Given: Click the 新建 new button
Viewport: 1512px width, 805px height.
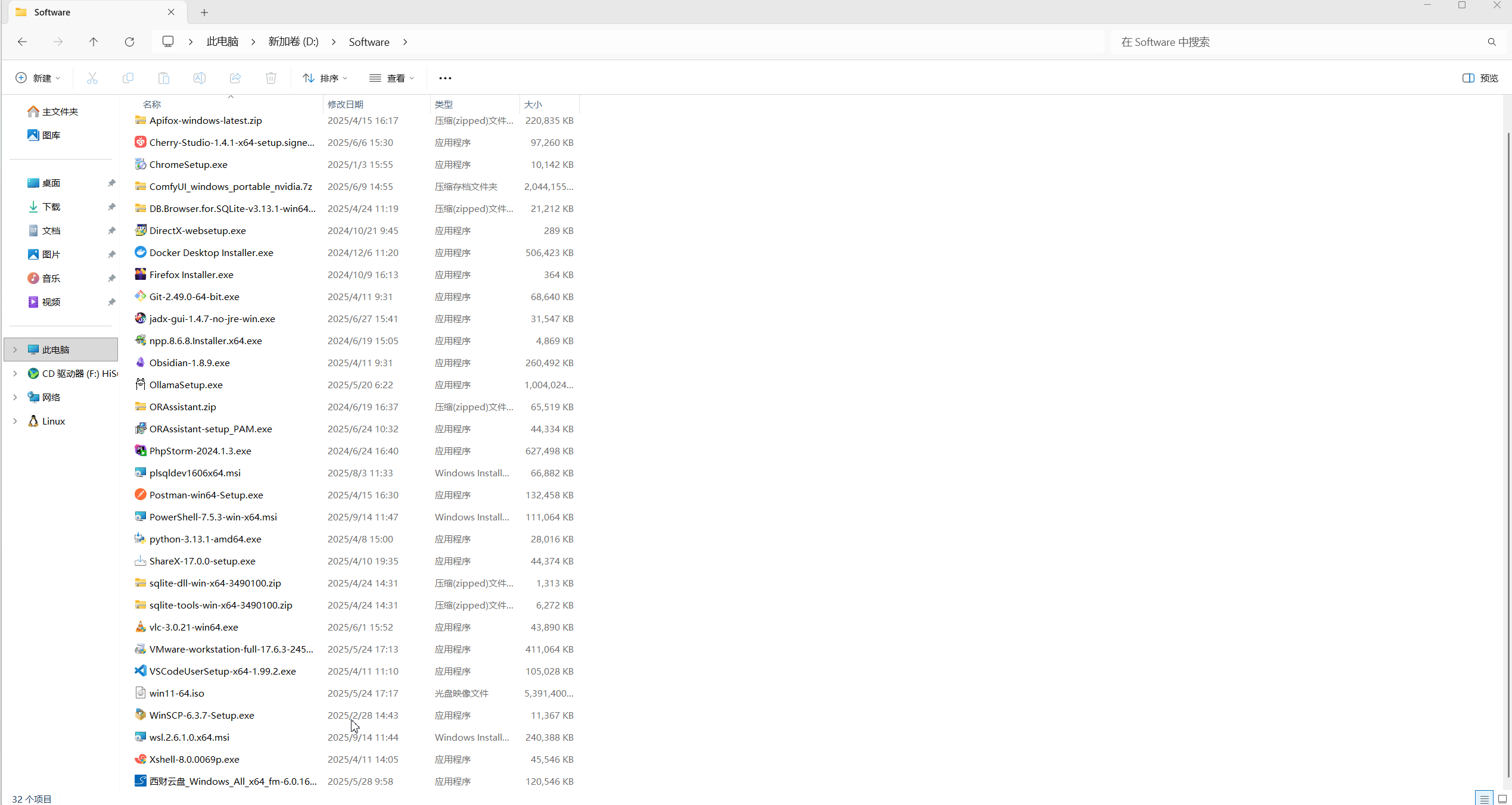Looking at the screenshot, I should (x=38, y=78).
